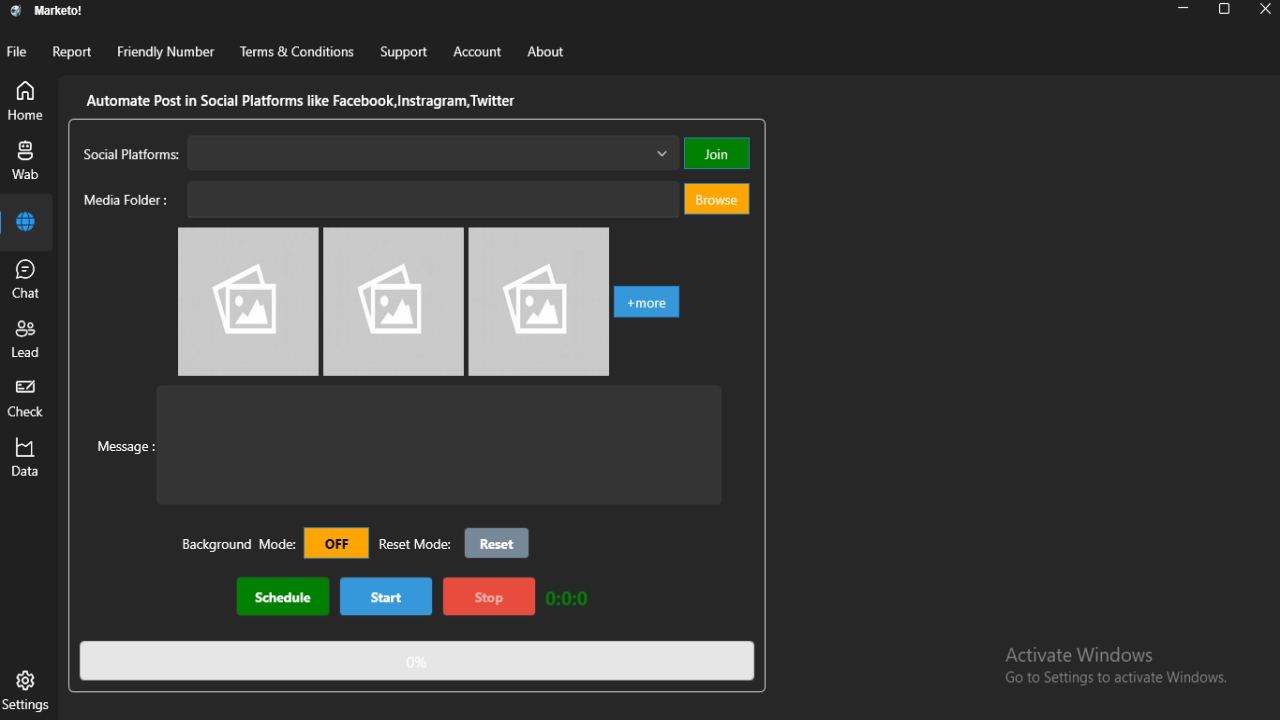
Task: Open the Friendly Number menu
Action: pos(165,51)
